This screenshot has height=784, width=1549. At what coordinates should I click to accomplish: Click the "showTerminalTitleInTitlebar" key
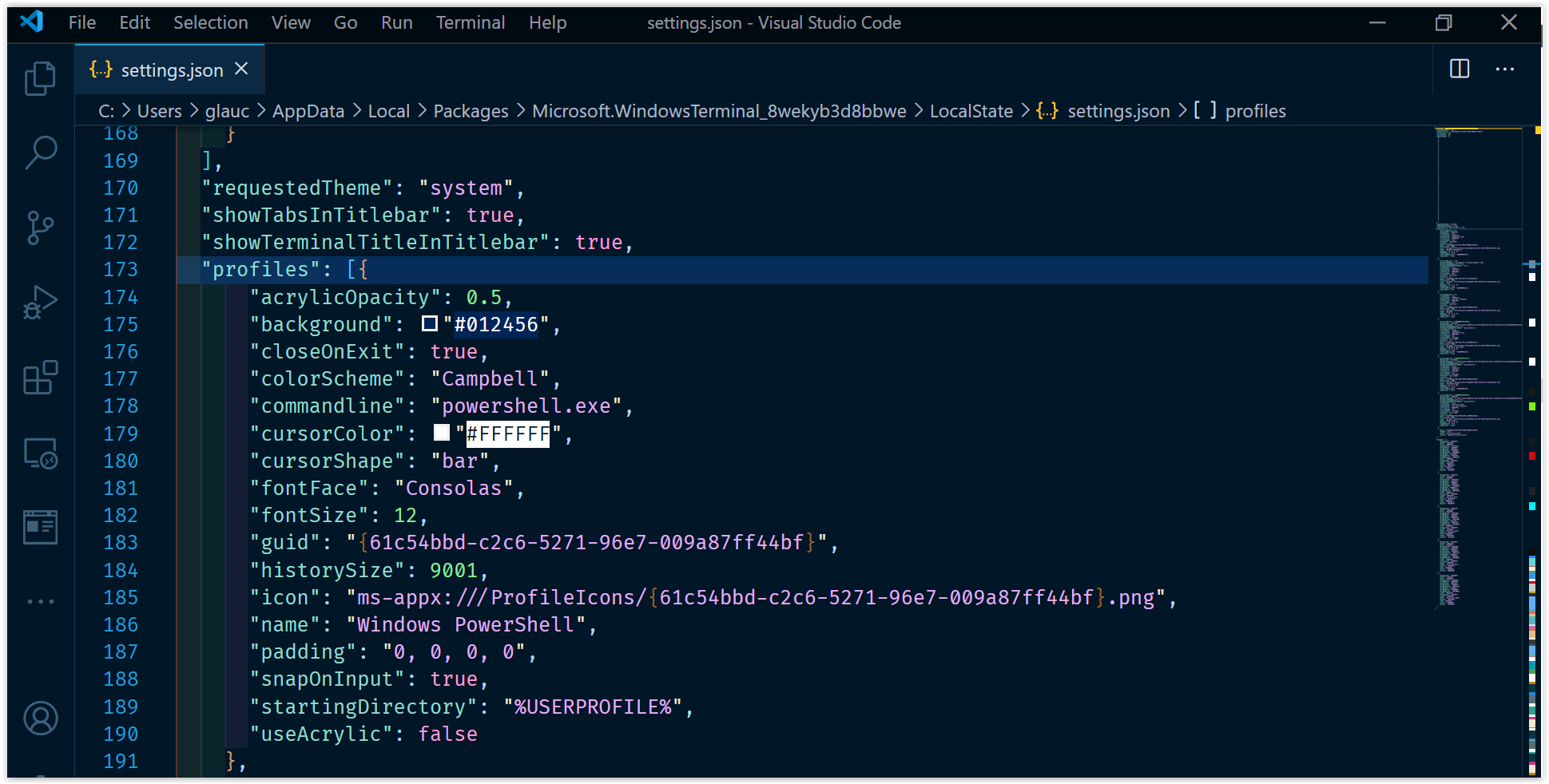point(375,242)
